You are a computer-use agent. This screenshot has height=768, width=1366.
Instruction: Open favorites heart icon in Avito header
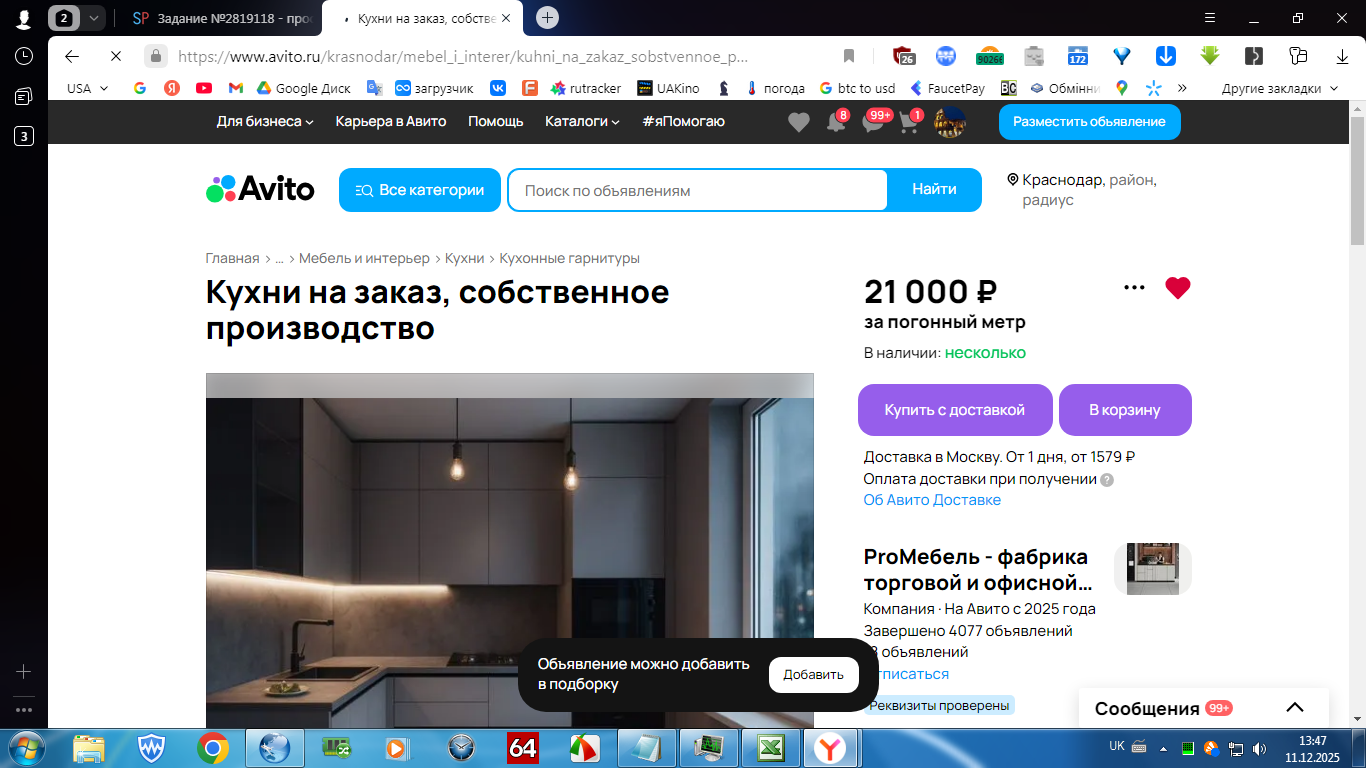pyautogui.click(x=798, y=122)
